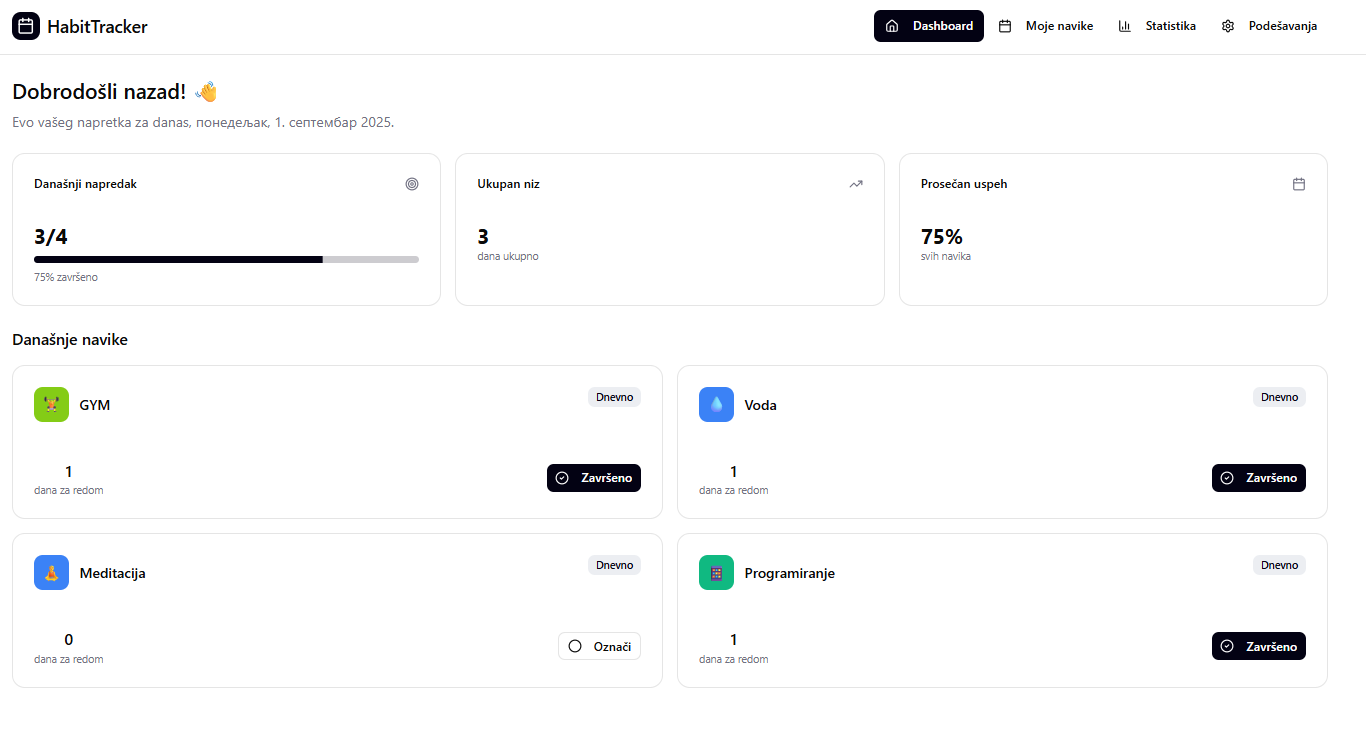Click the green Programiranje habit icon

[x=716, y=572]
